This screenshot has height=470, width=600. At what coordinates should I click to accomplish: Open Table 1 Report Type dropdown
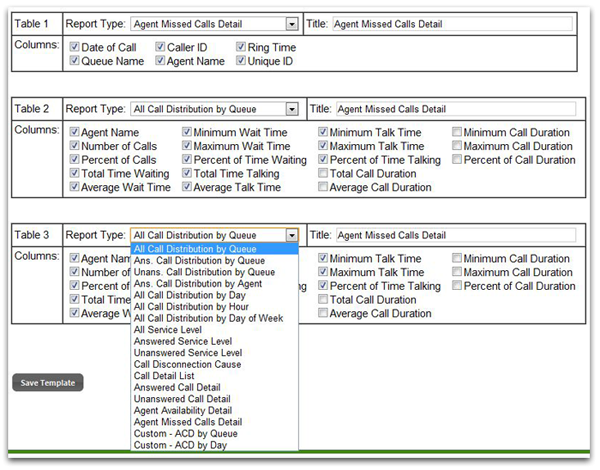291,23
